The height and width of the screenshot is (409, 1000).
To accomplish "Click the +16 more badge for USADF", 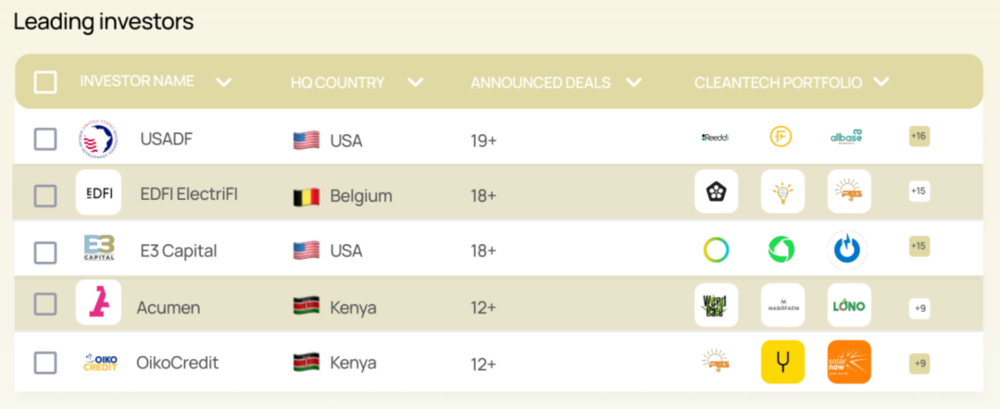I will 919,137.
